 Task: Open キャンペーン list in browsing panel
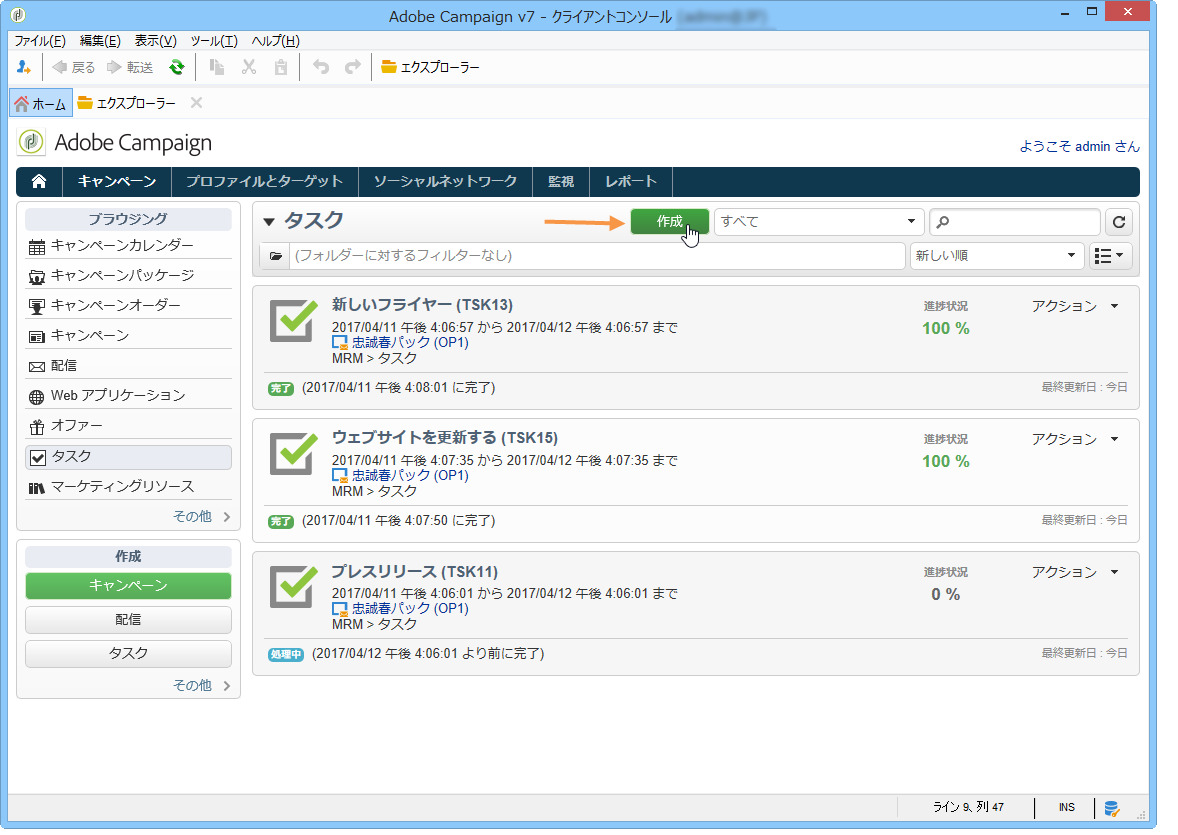(128, 336)
